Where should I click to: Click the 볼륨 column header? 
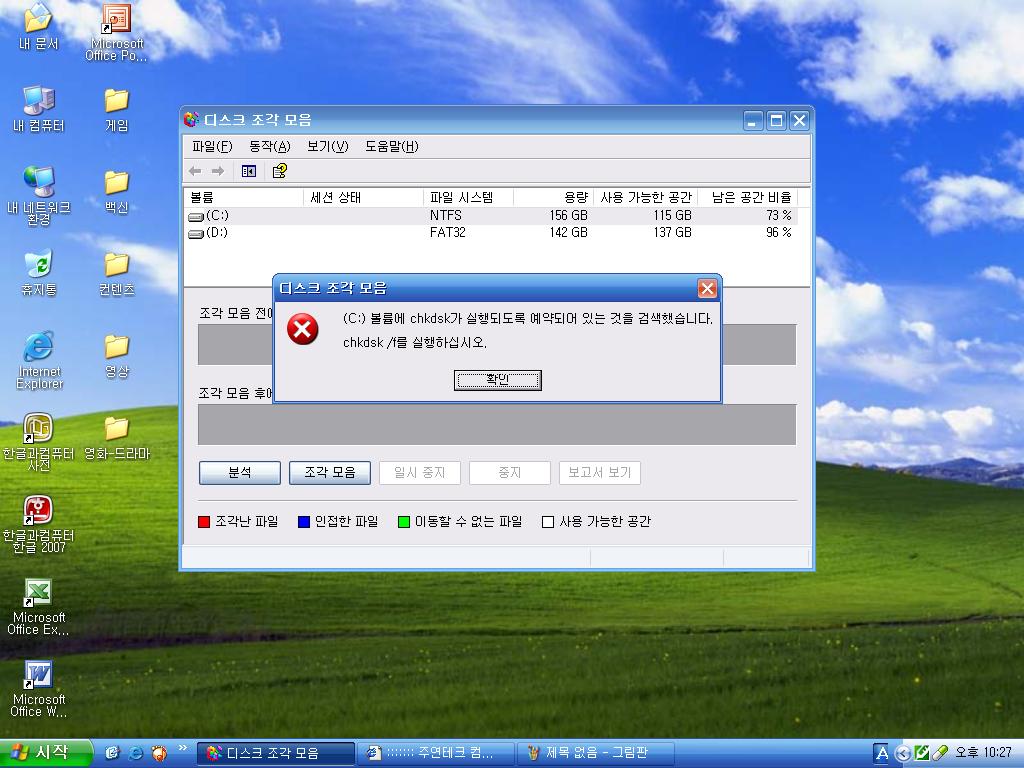pyautogui.click(x=245, y=197)
